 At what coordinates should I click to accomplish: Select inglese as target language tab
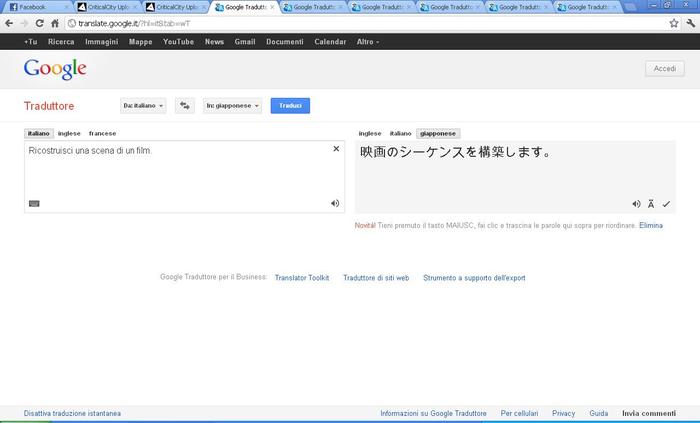tap(370, 133)
